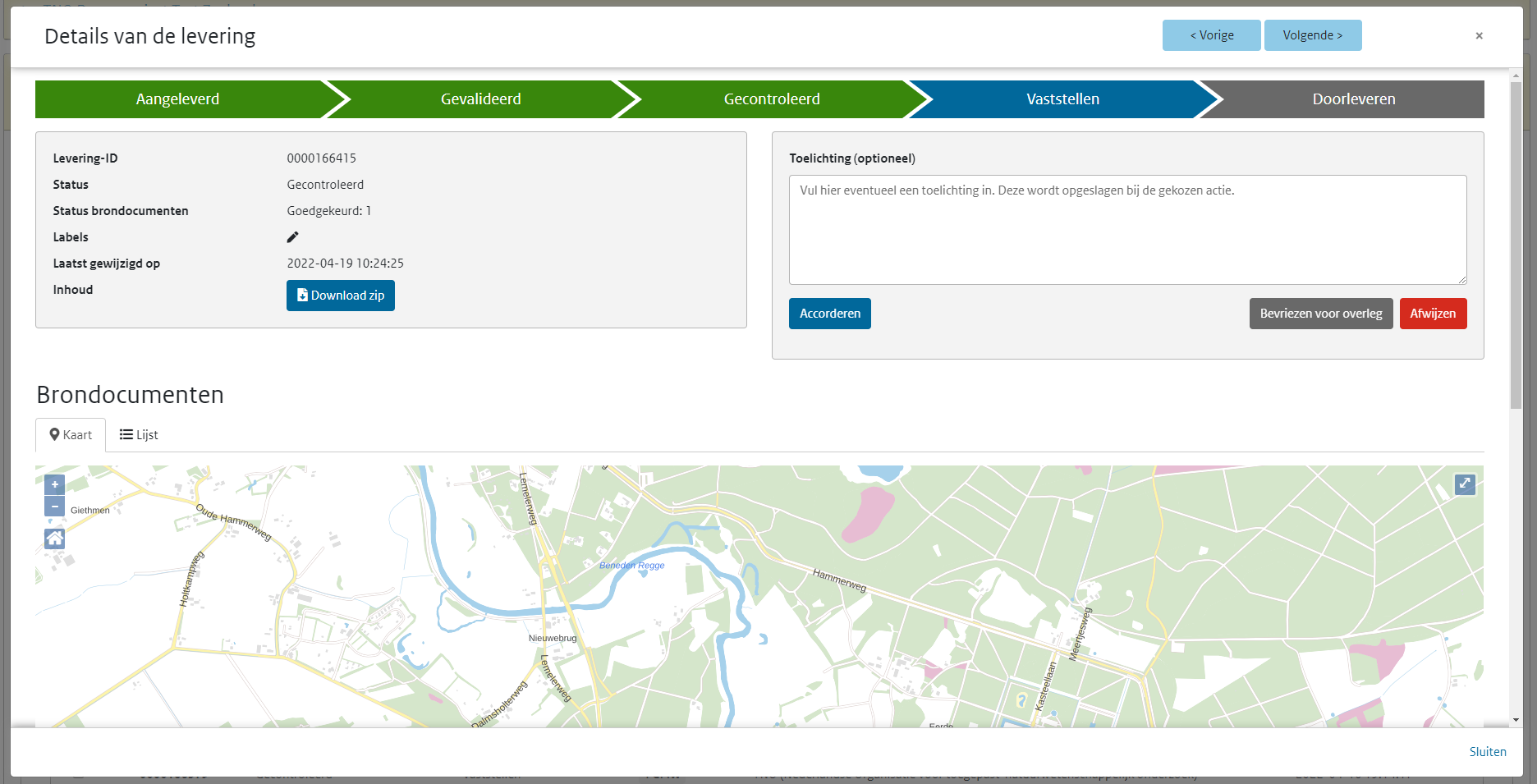Zoom out on the map
This screenshot has width=1537, height=784.
54,507
